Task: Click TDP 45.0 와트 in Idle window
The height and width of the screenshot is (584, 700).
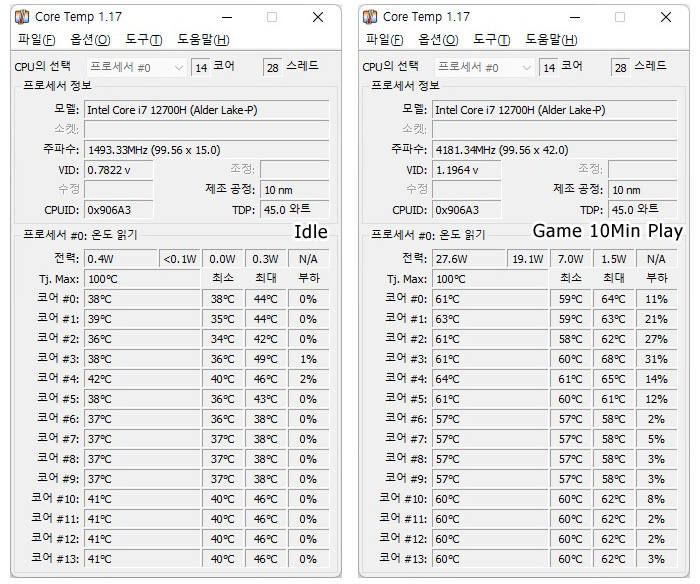Action: tap(295, 209)
